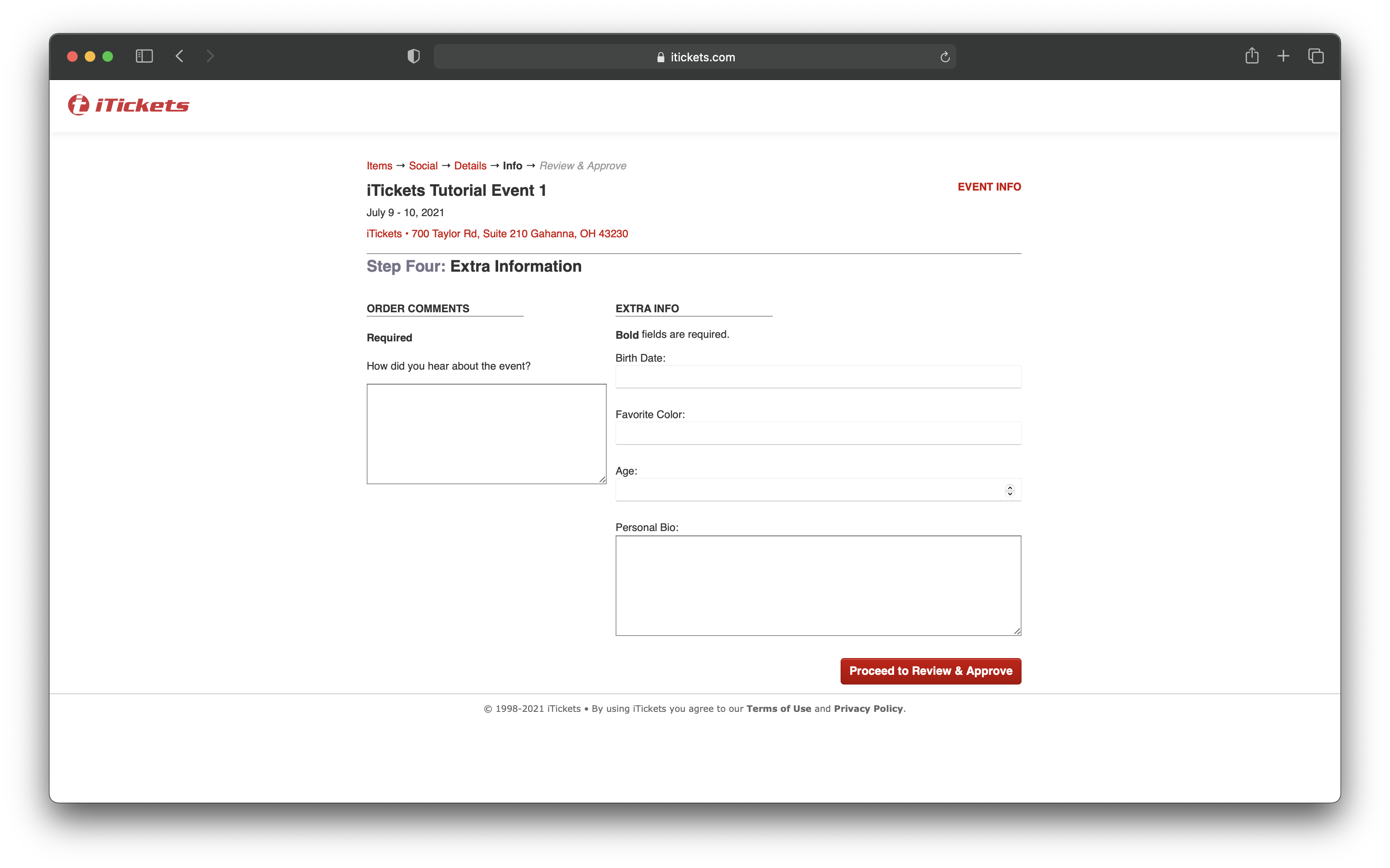Click the date text July 9 - 10, 2021

(406, 213)
